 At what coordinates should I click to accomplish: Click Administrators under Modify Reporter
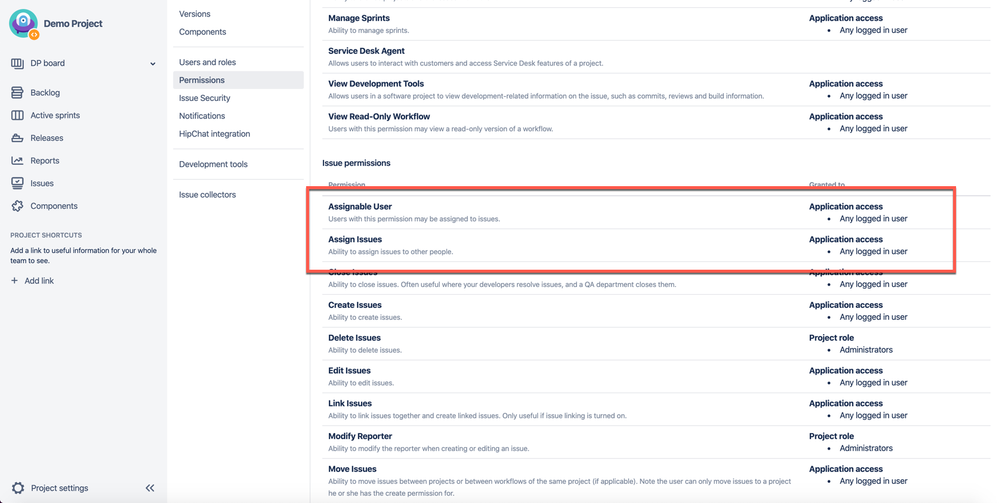coord(866,448)
